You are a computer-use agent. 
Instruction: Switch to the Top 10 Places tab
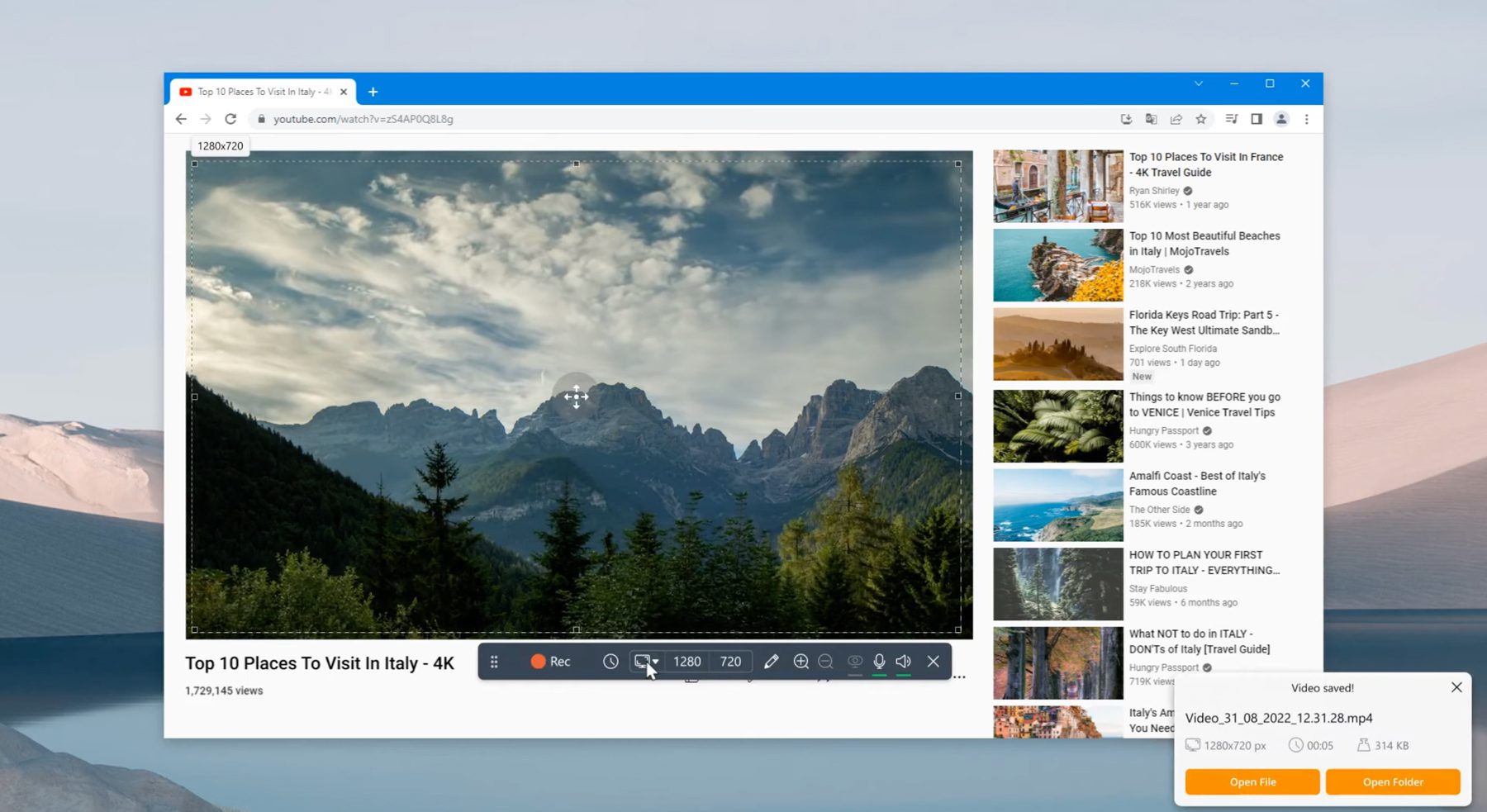[256, 91]
